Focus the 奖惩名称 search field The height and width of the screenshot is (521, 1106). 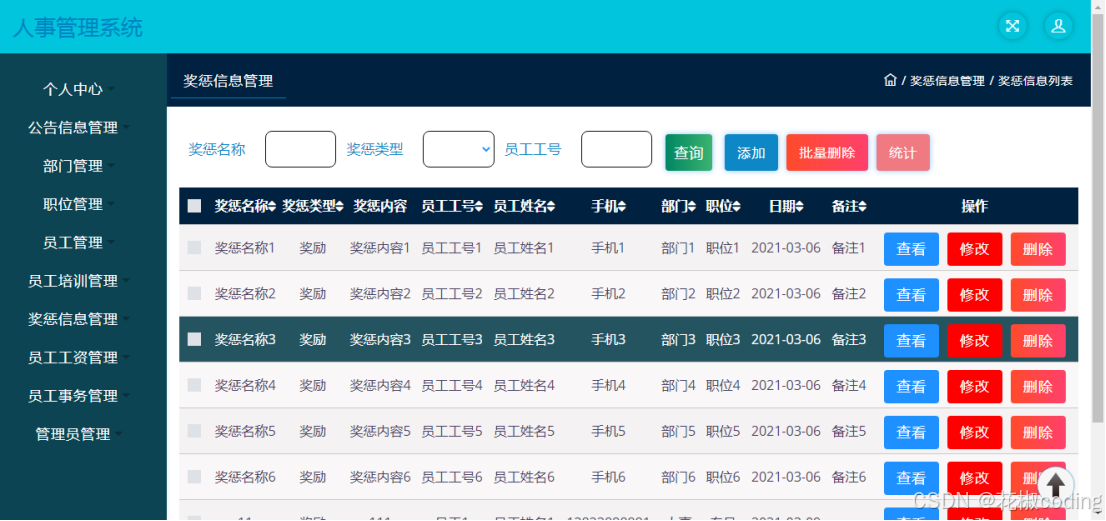click(x=300, y=149)
